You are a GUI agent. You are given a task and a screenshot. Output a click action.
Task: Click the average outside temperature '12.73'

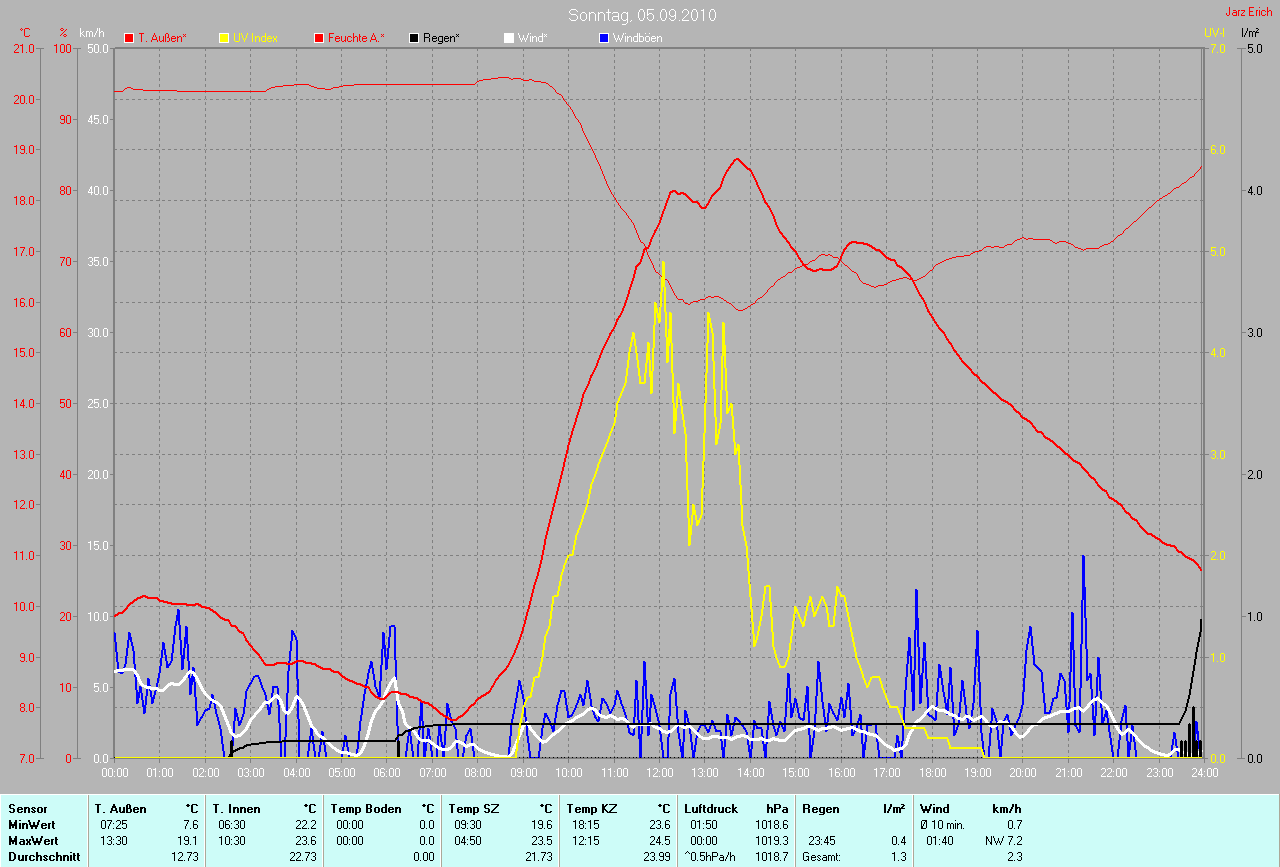pyautogui.click(x=185, y=857)
